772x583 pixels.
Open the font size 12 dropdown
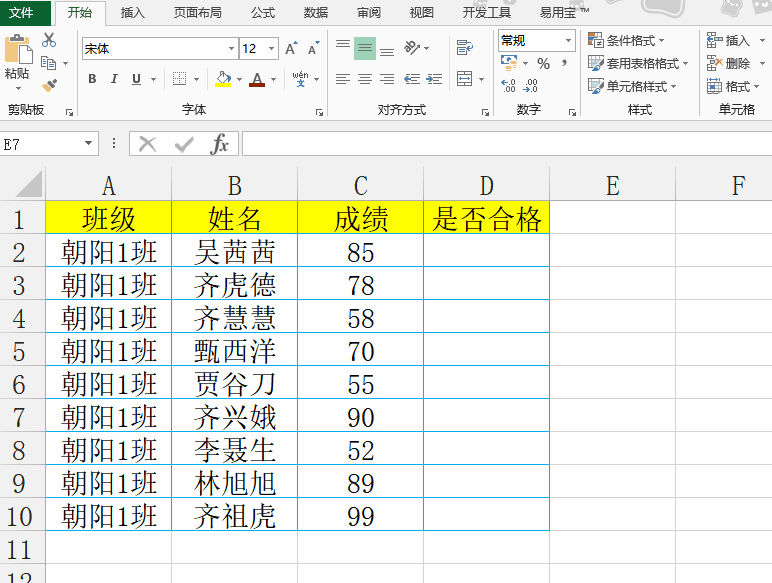[x=271, y=49]
